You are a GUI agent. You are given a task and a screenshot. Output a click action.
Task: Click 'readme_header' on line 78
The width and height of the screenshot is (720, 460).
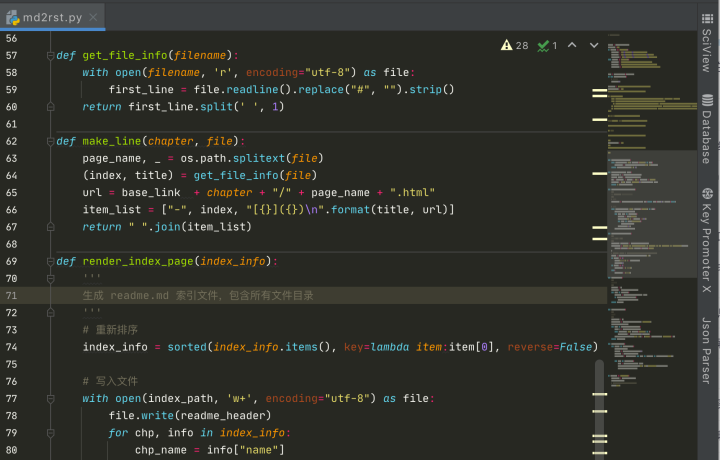[223, 416]
